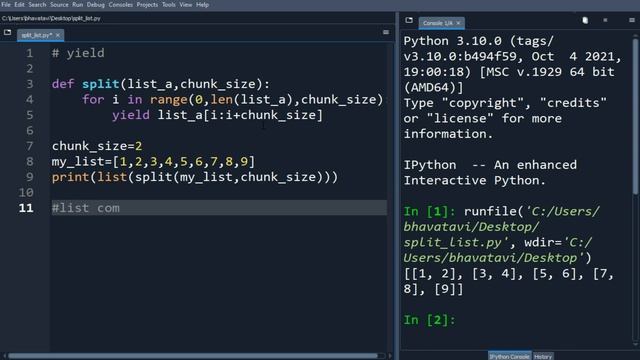Open the console pane options menu
Screen dimensions: 640x360
pos(632,20)
